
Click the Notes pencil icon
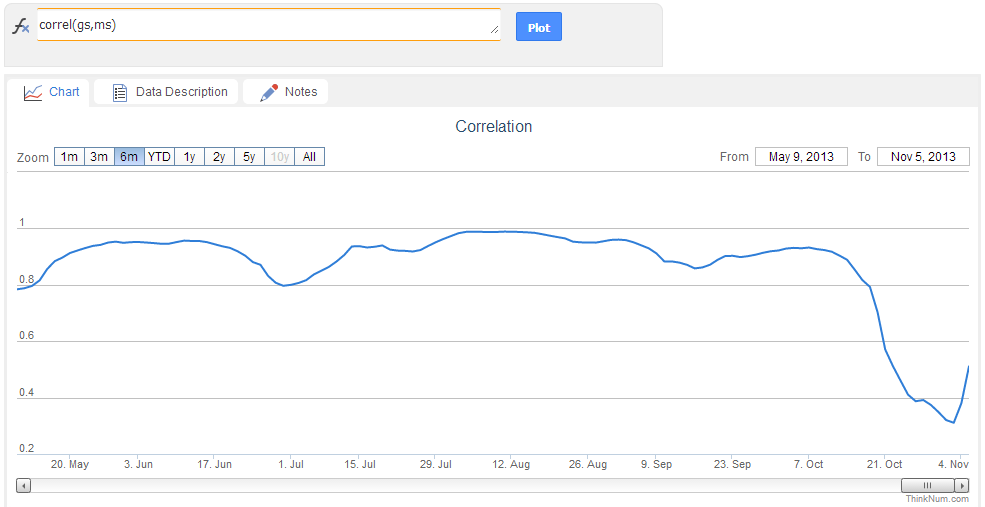[269, 92]
